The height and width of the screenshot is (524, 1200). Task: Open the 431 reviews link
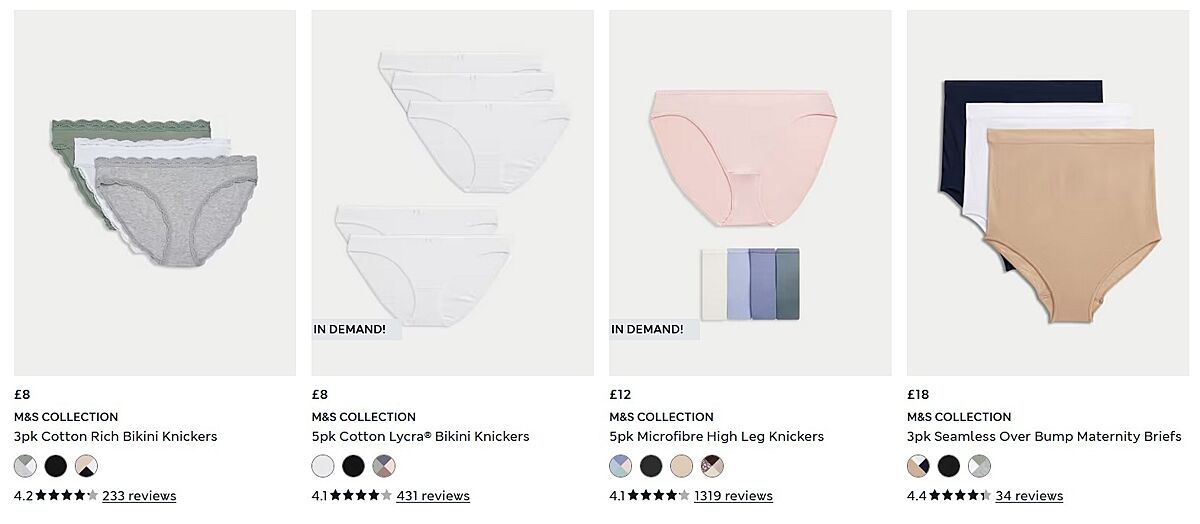[433, 496]
